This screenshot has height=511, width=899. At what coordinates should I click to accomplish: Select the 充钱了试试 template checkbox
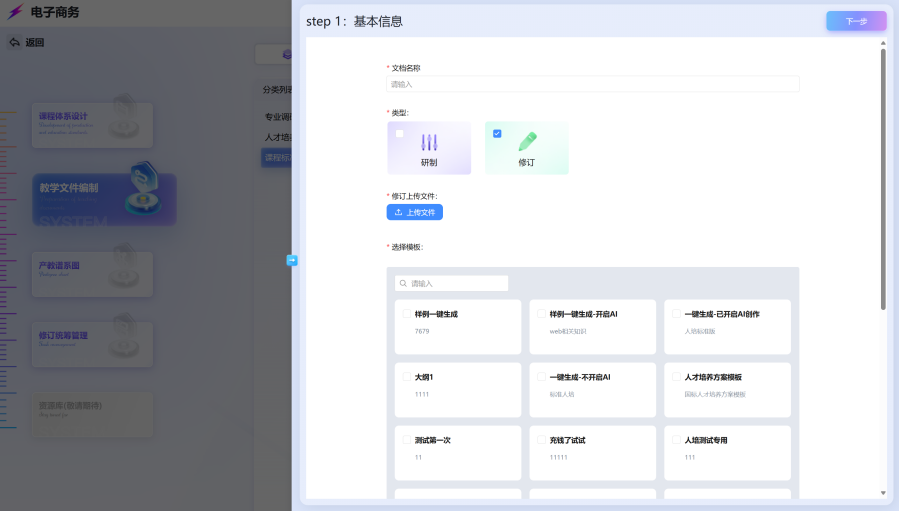(x=541, y=440)
